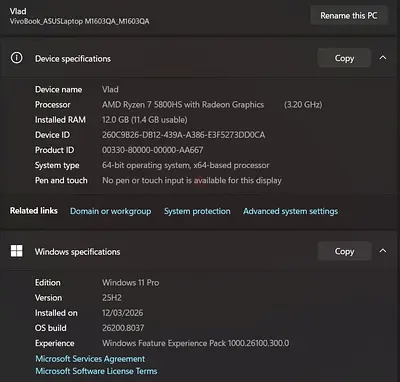Select the Version label
The image size is (400, 382).
click(x=48, y=298)
